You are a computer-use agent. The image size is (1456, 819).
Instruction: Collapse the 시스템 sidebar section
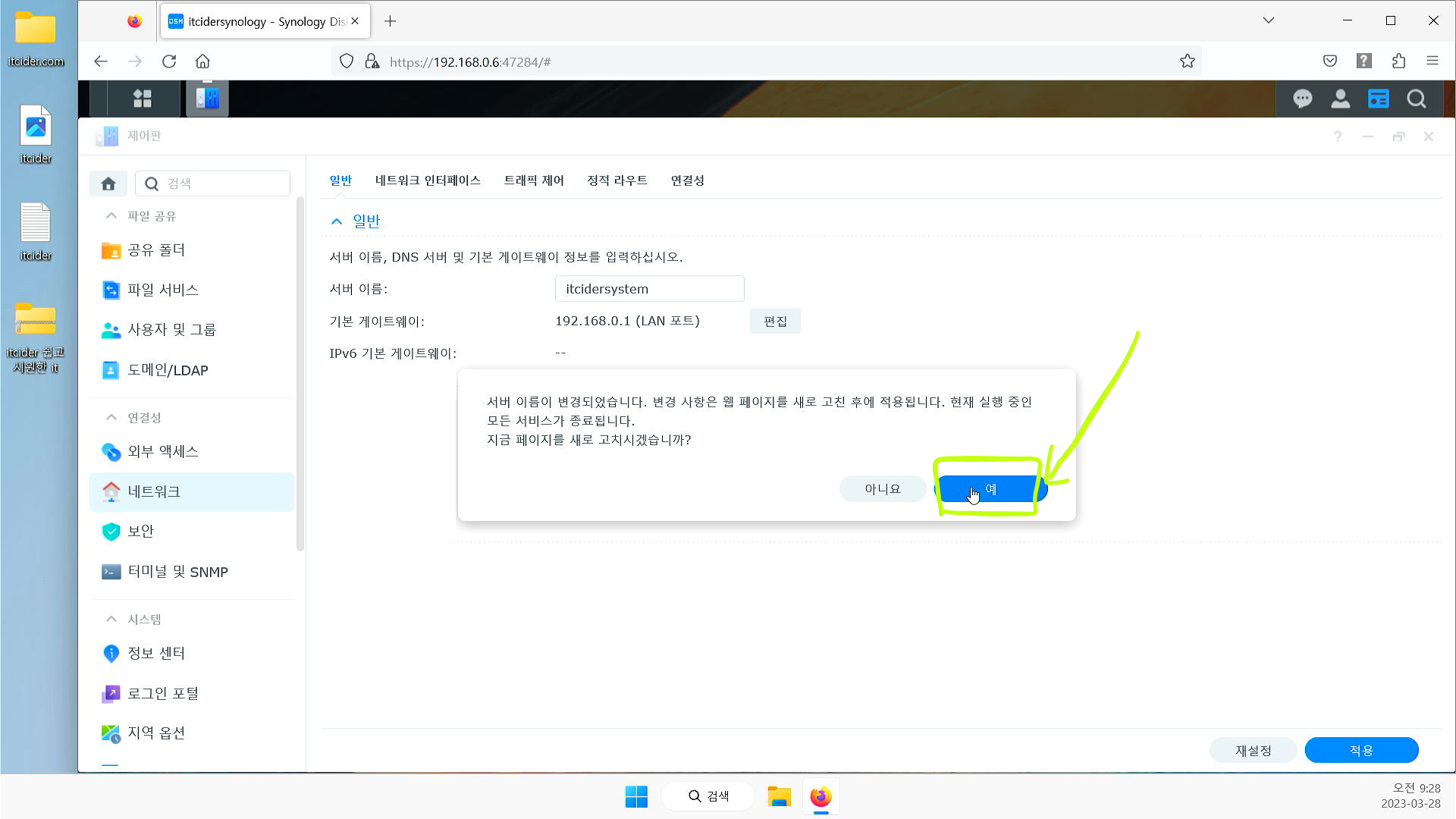pos(111,620)
